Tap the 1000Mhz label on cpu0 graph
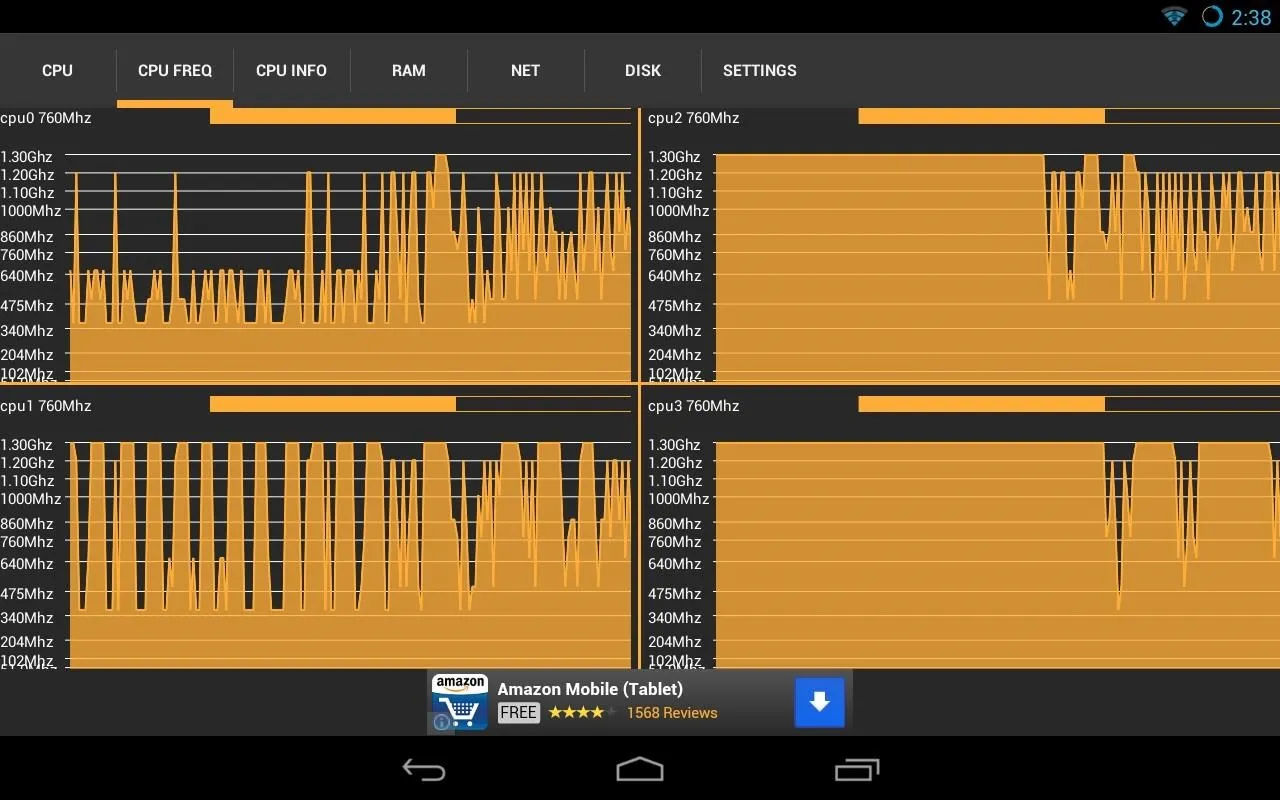Image resolution: width=1280 pixels, height=800 pixels. tap(31, 211)
